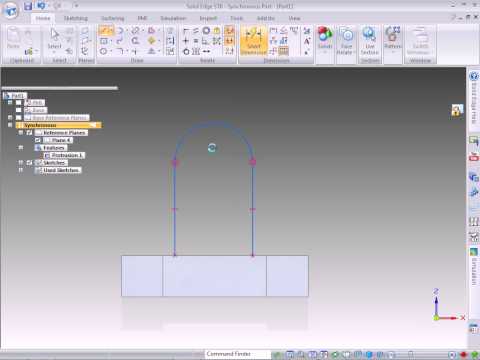Switch to the Home ribbon tab
Viewport: 480px width, 360px height.
43,18
